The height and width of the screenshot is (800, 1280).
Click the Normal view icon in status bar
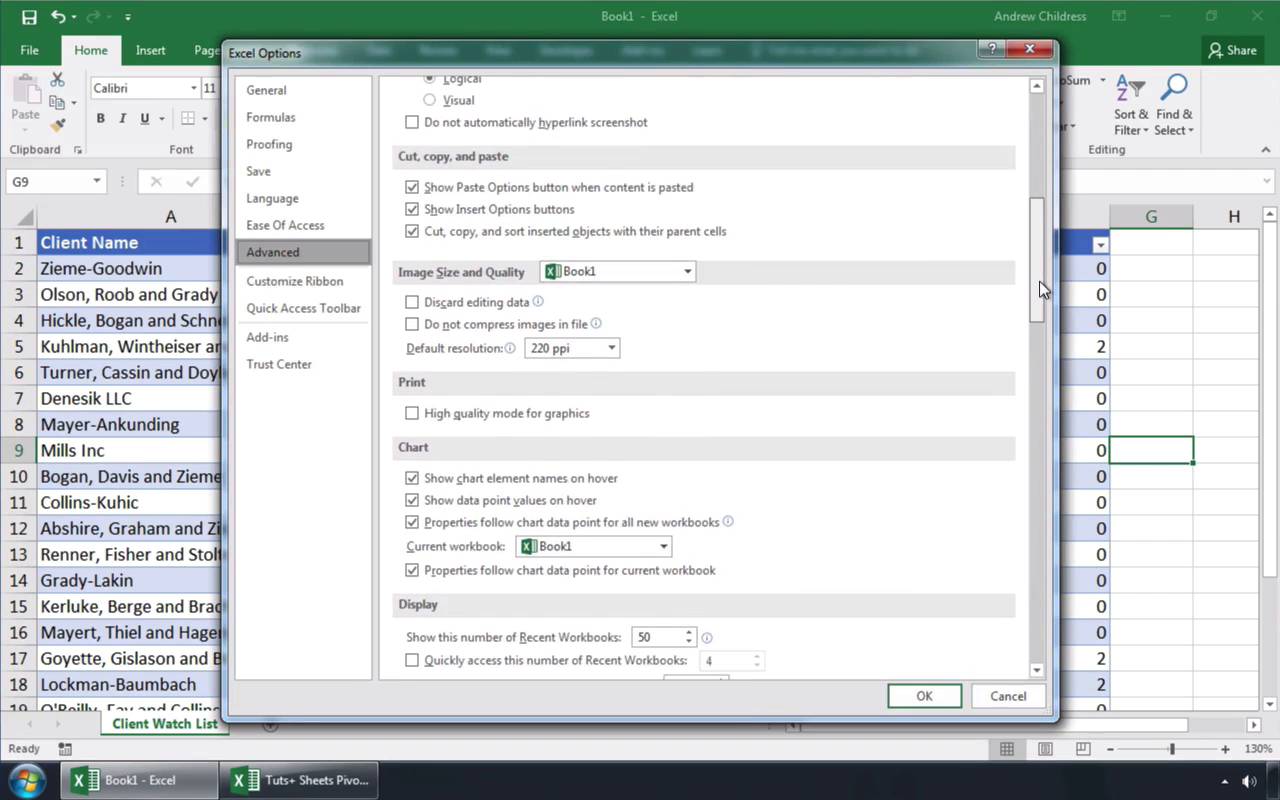[x=1007, y=749]
